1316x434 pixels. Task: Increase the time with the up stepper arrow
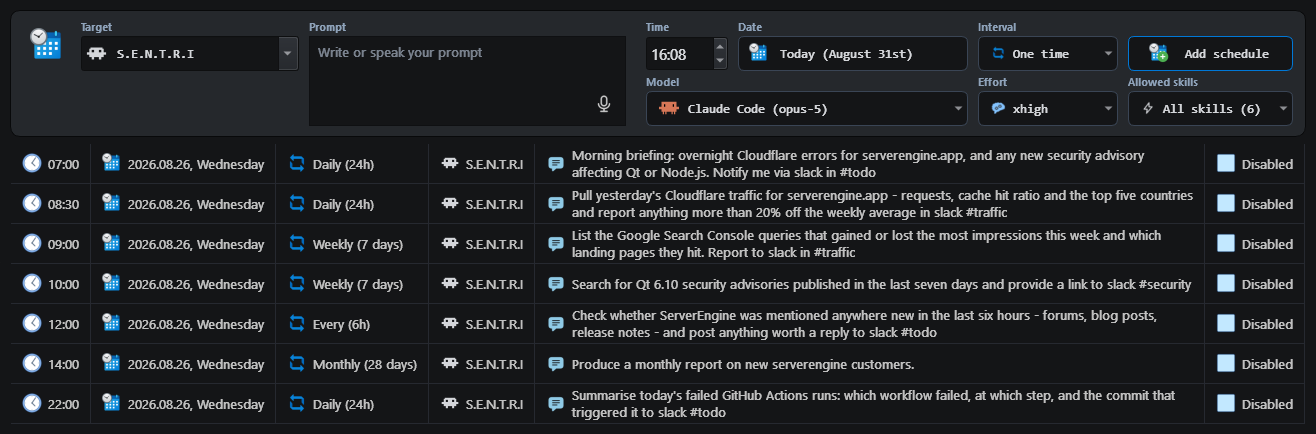coord(720,45)
